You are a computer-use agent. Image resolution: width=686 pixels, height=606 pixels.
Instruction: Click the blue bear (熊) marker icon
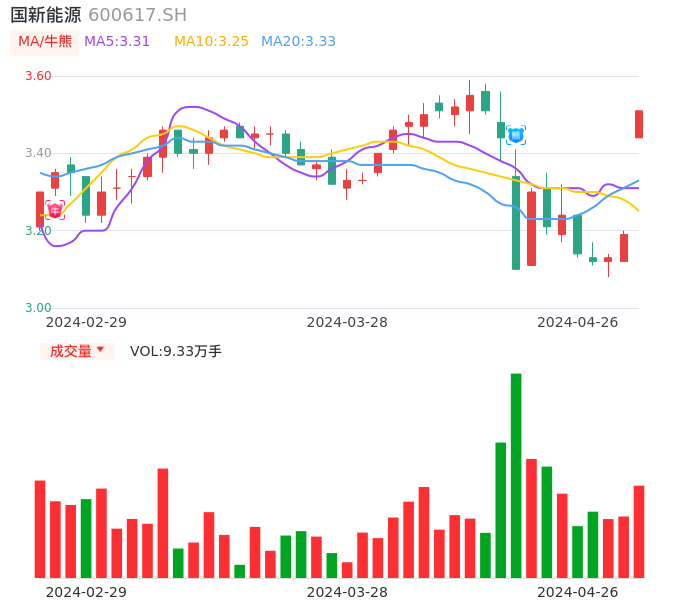pyautogui.click(x=516, y=135)
